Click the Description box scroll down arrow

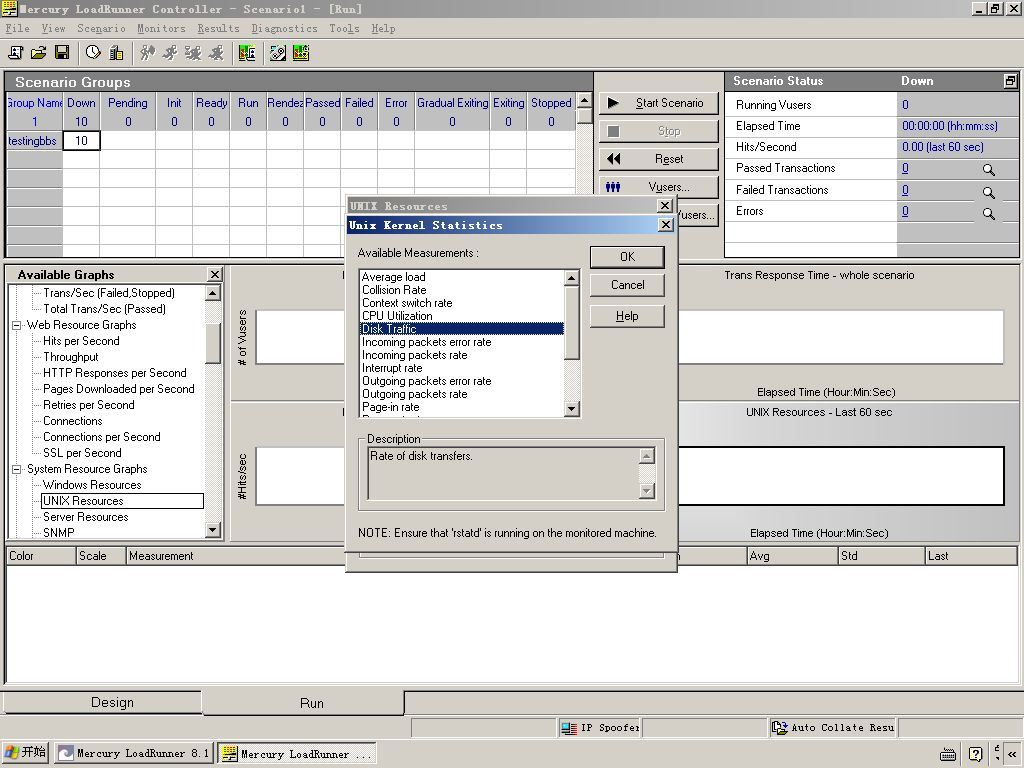pyautogui.click(x=647, y=491)
